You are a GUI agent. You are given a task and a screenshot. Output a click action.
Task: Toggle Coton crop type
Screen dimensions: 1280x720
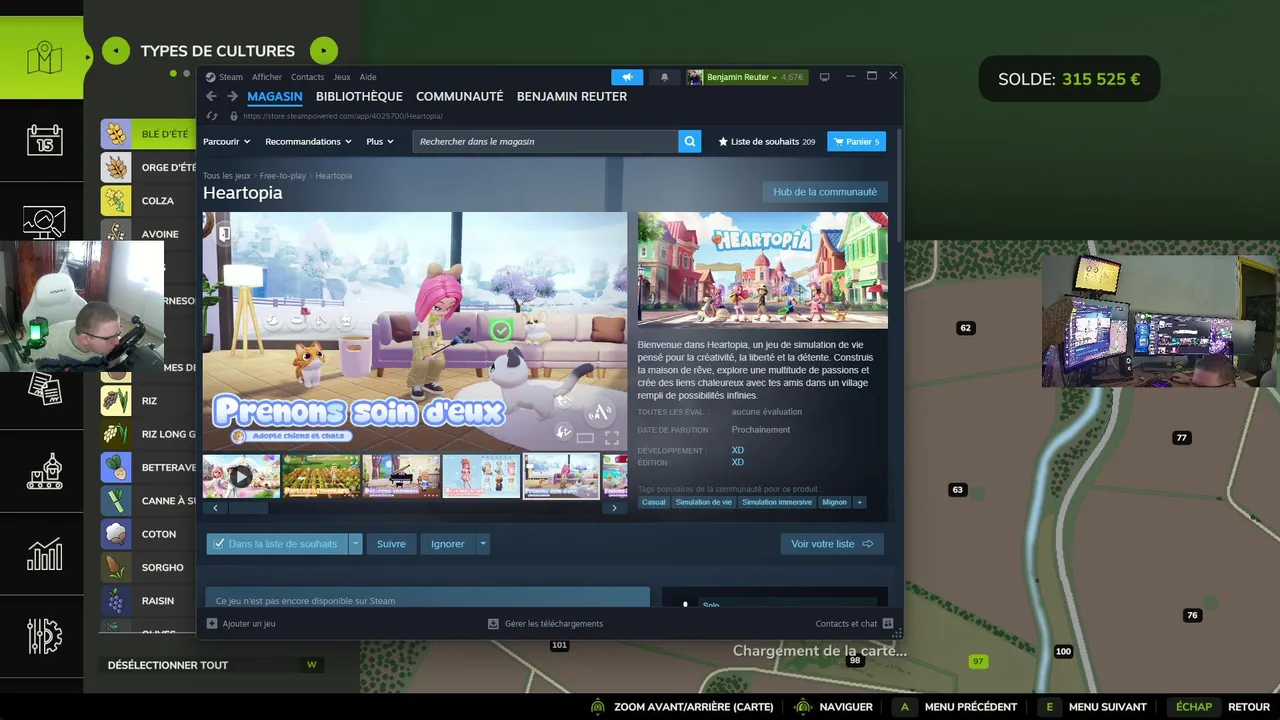click(x=150, y=534)
